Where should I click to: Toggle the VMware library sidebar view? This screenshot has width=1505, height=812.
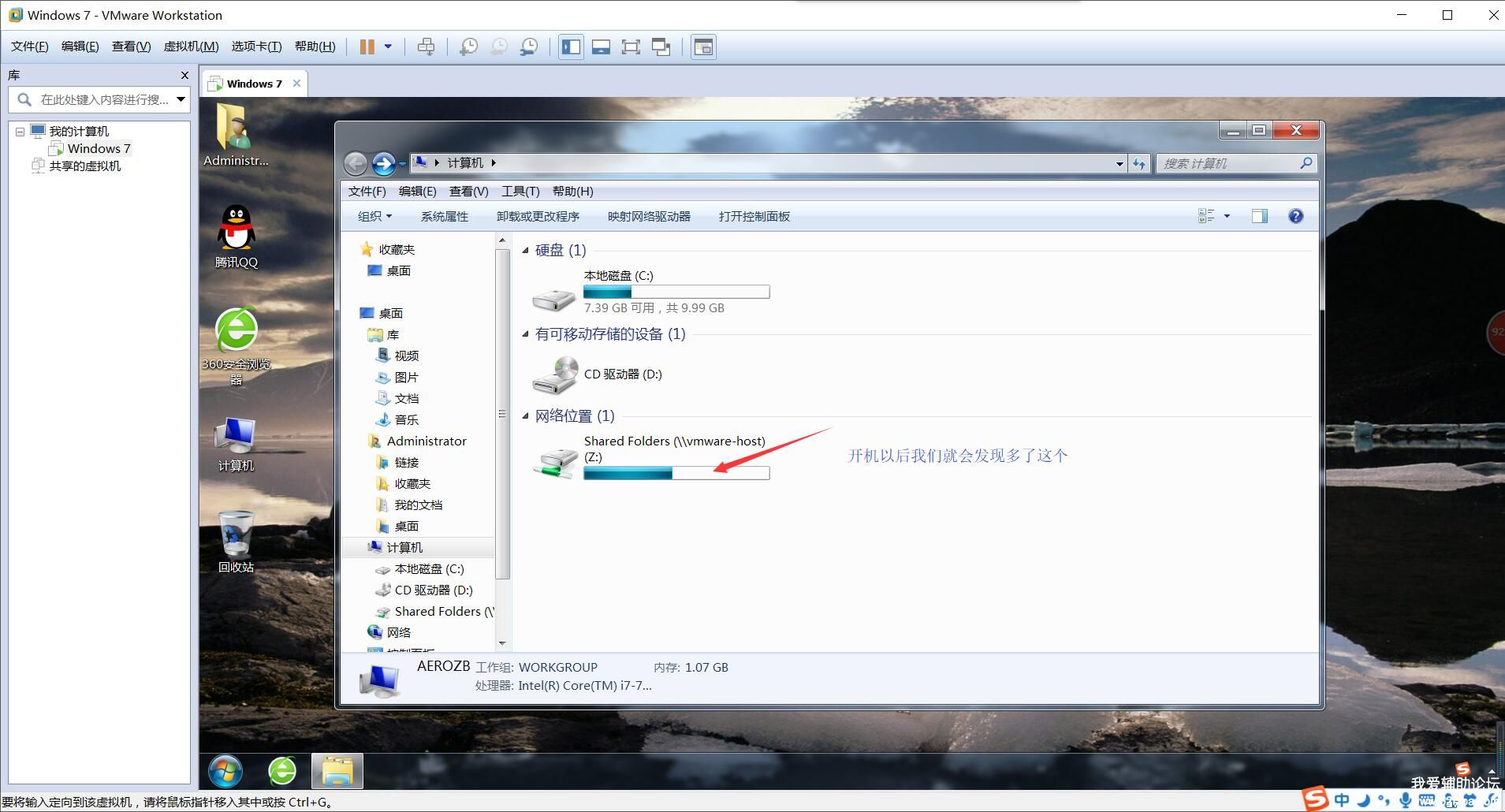(x=571, y=47)
